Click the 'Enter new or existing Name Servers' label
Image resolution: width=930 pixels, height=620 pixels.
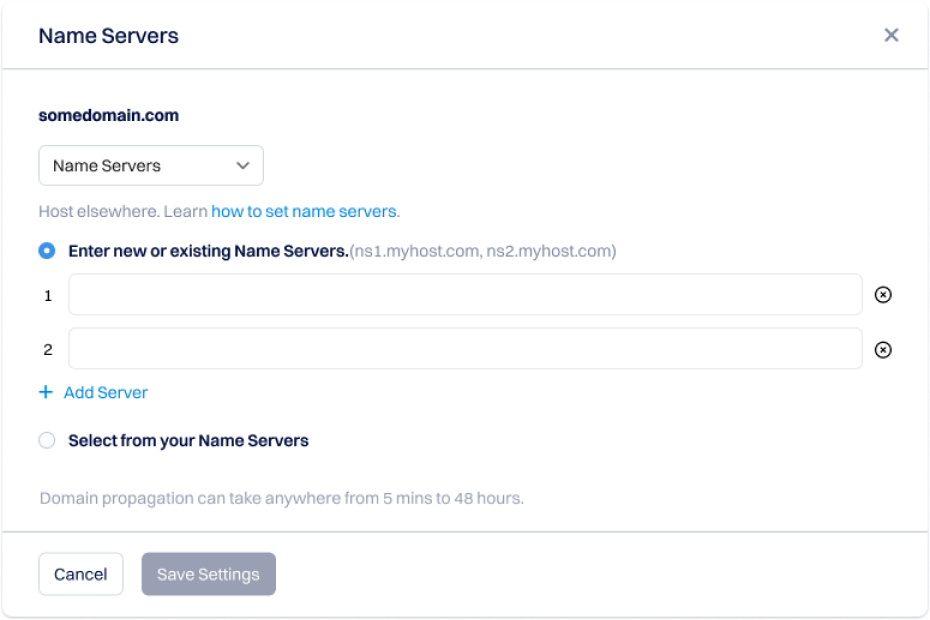point(208,251)
